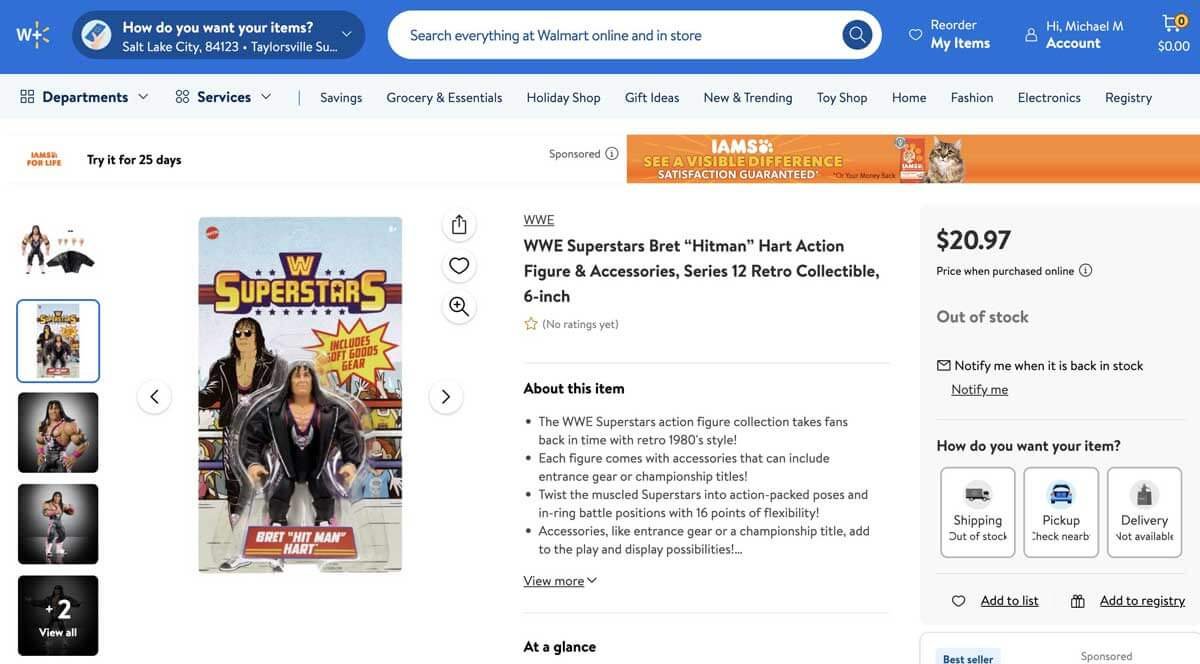Open the +2 View all image thumbnail
1200x664 pixels.
[57, 614]
